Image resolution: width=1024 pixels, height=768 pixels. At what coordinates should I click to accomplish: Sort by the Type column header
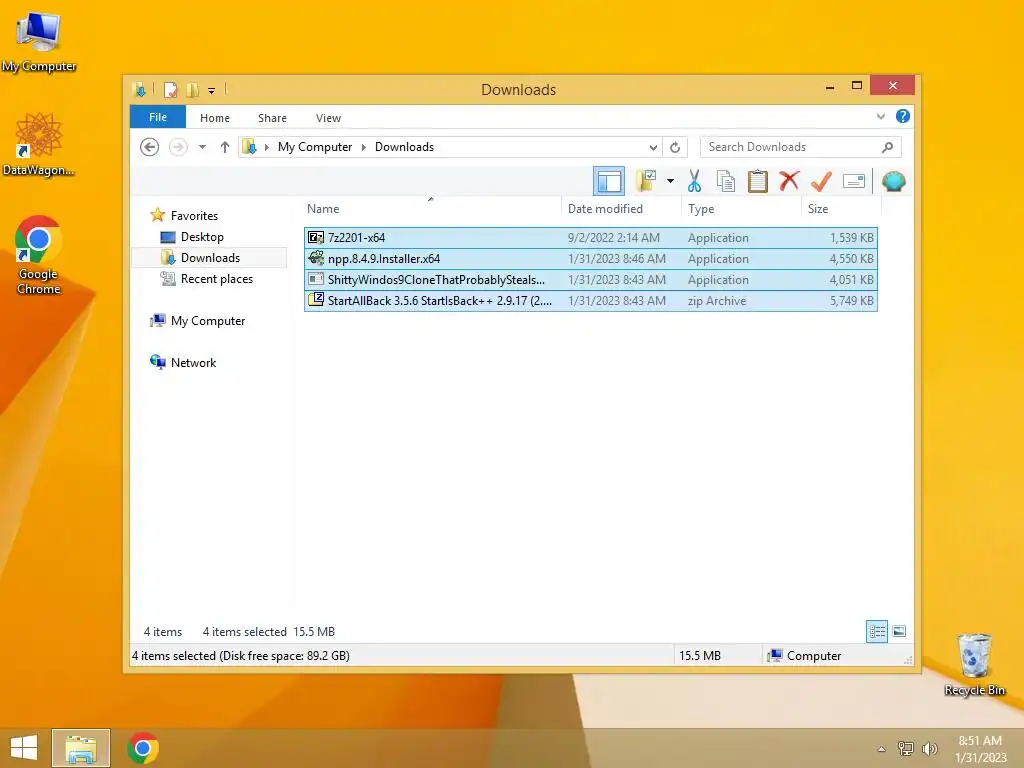click(x=741, y=209)
